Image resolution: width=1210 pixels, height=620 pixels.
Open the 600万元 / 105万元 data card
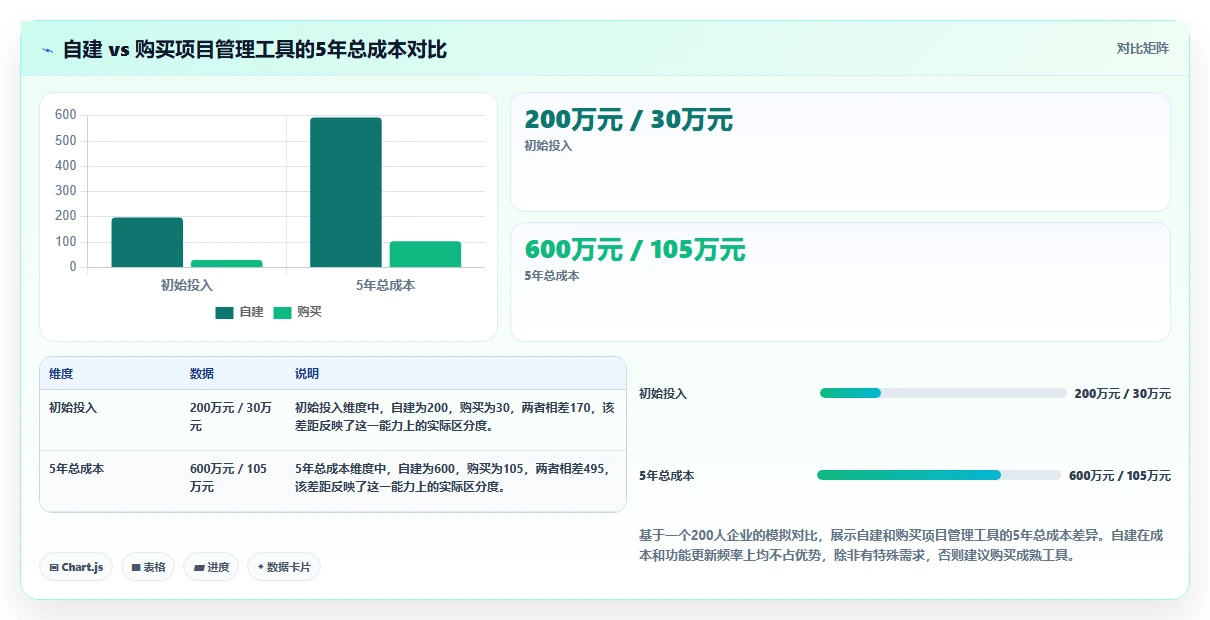840,282
